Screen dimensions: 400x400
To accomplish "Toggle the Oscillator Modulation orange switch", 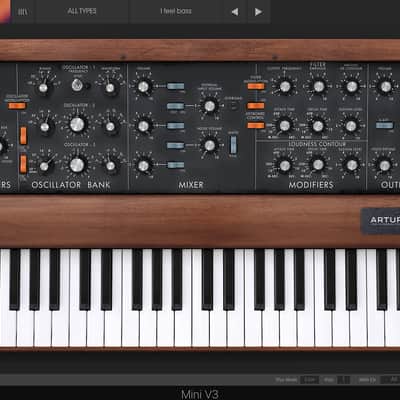I will tap(17, 106).
